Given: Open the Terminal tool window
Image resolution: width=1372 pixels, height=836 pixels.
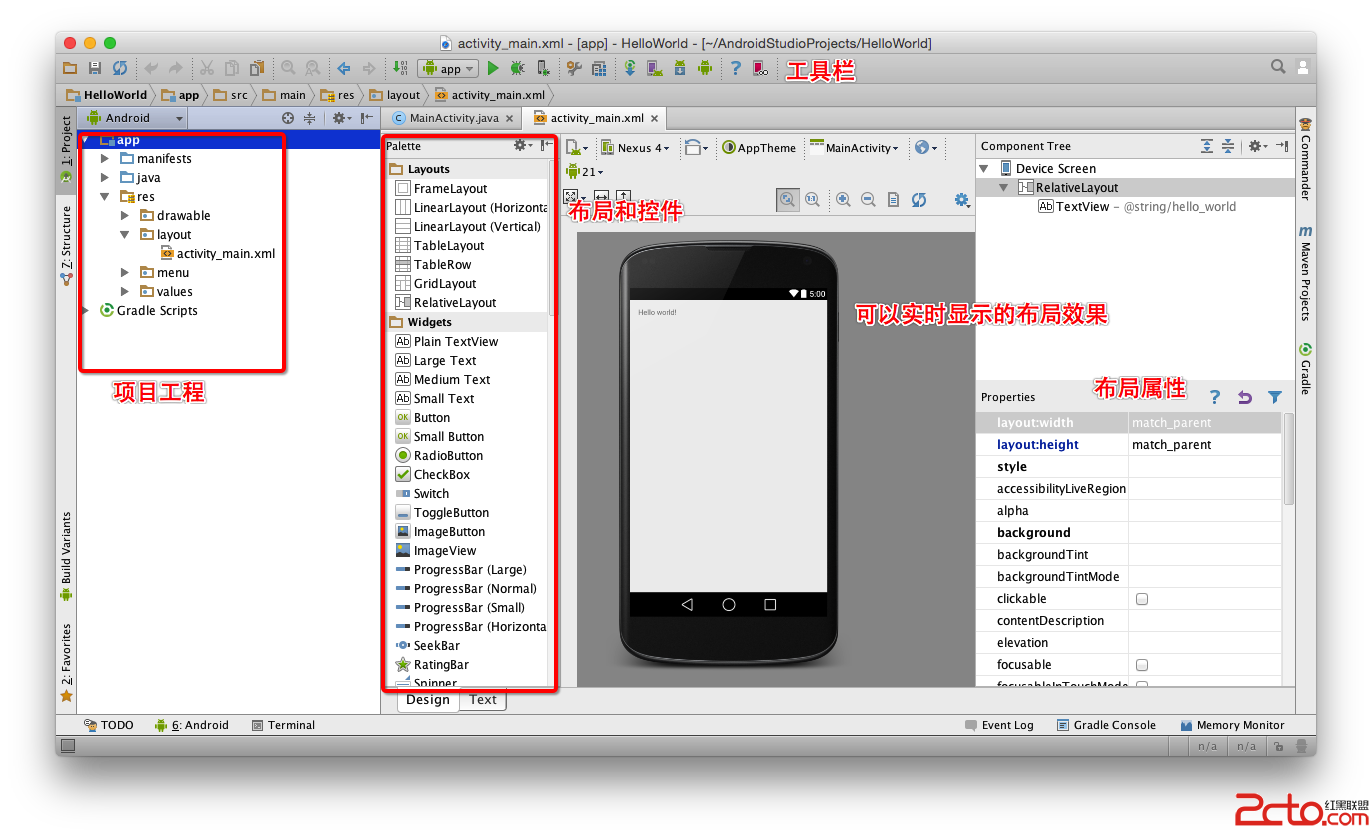Looking at the screenshot, I should click(x=283, y=725).
